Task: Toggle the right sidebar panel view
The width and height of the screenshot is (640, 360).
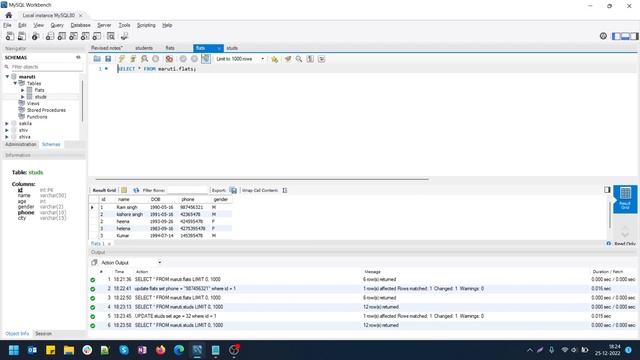Action: 634,36
